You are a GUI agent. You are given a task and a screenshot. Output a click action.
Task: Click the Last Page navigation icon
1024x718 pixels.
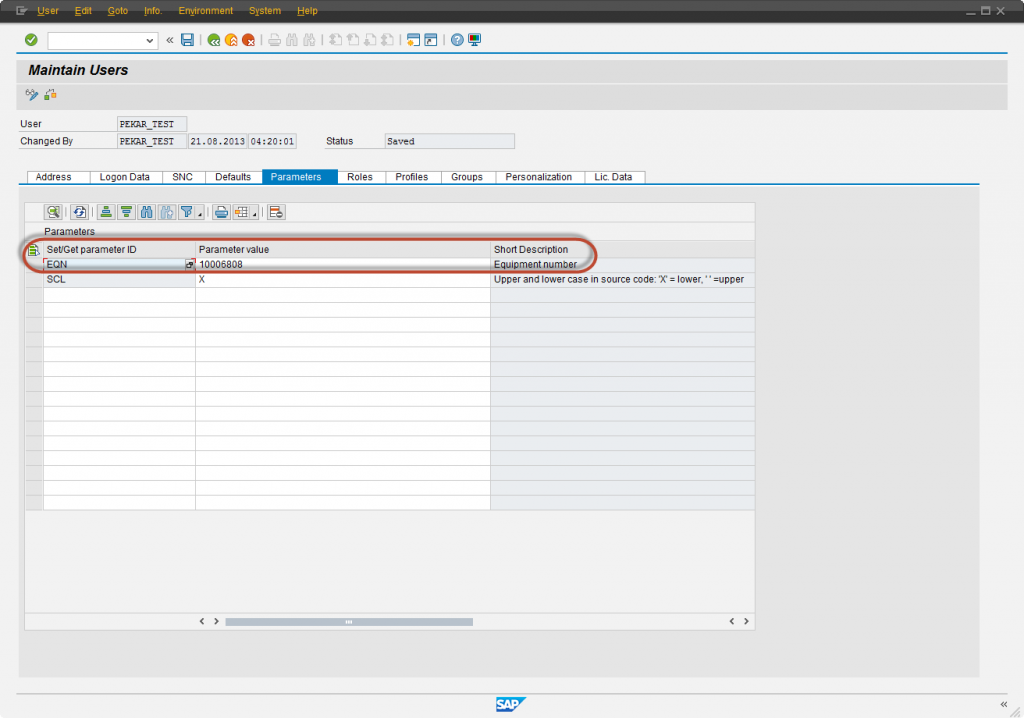coord(387,41)
